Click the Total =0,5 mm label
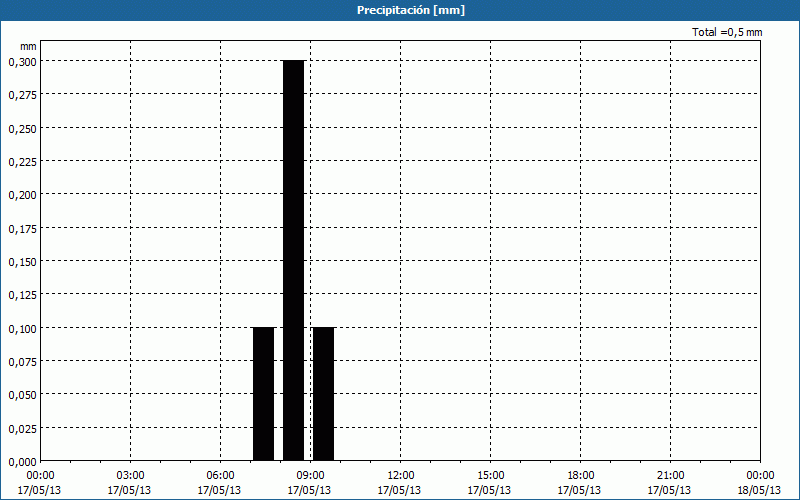The height and width of the screenshot is (500, 800). [x=727, y=32]
